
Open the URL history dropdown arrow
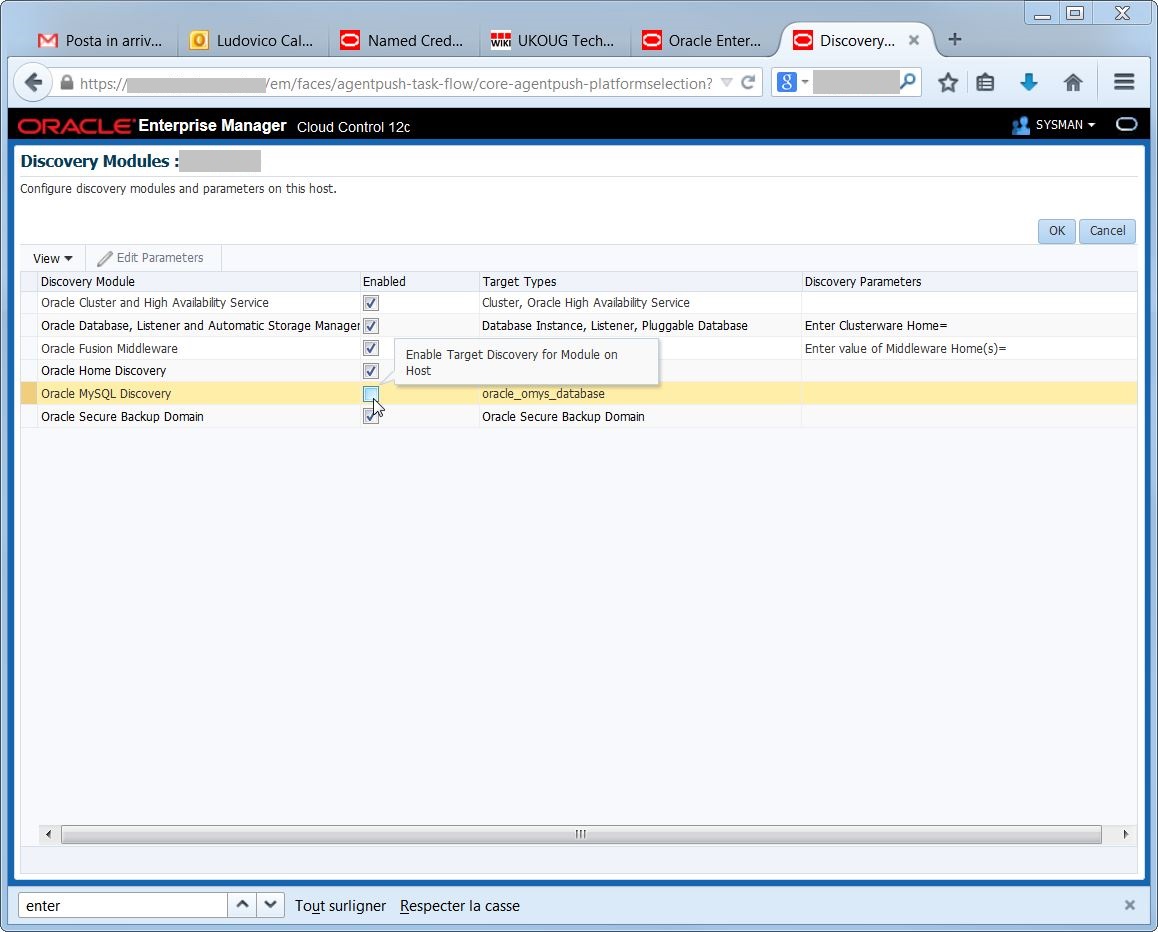727,83
